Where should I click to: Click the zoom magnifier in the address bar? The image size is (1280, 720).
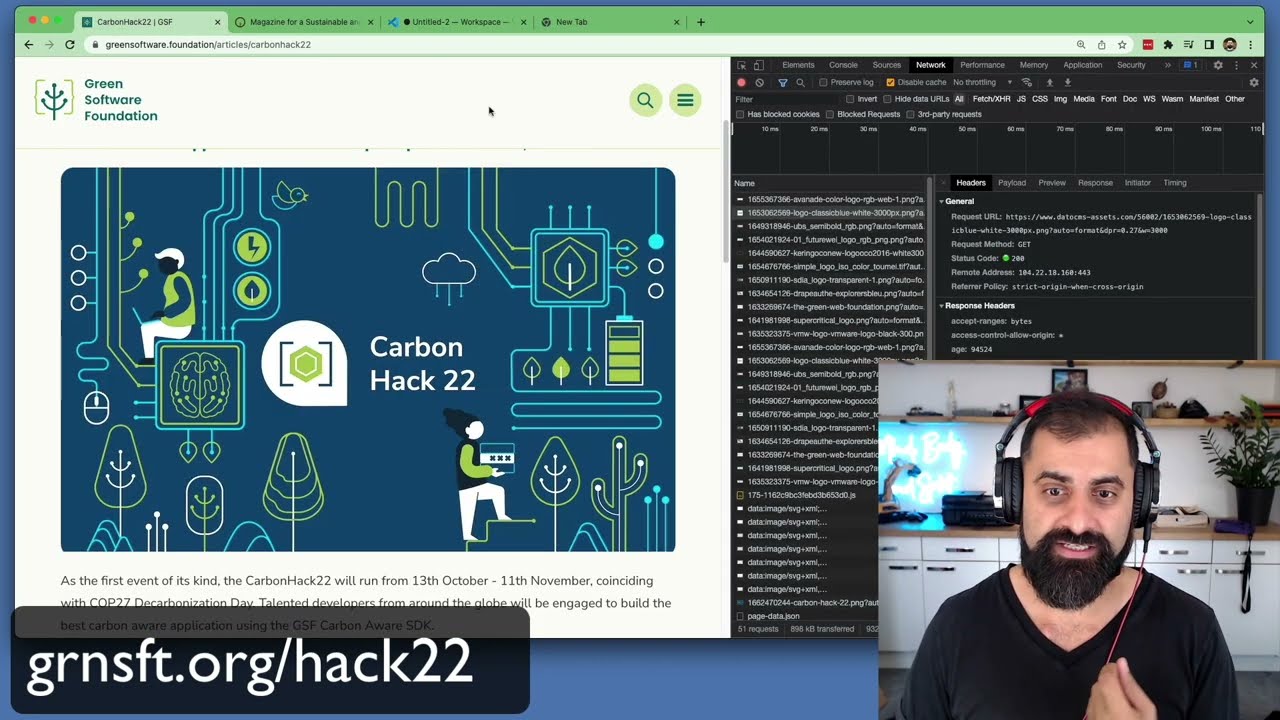tap(1081, 45)
